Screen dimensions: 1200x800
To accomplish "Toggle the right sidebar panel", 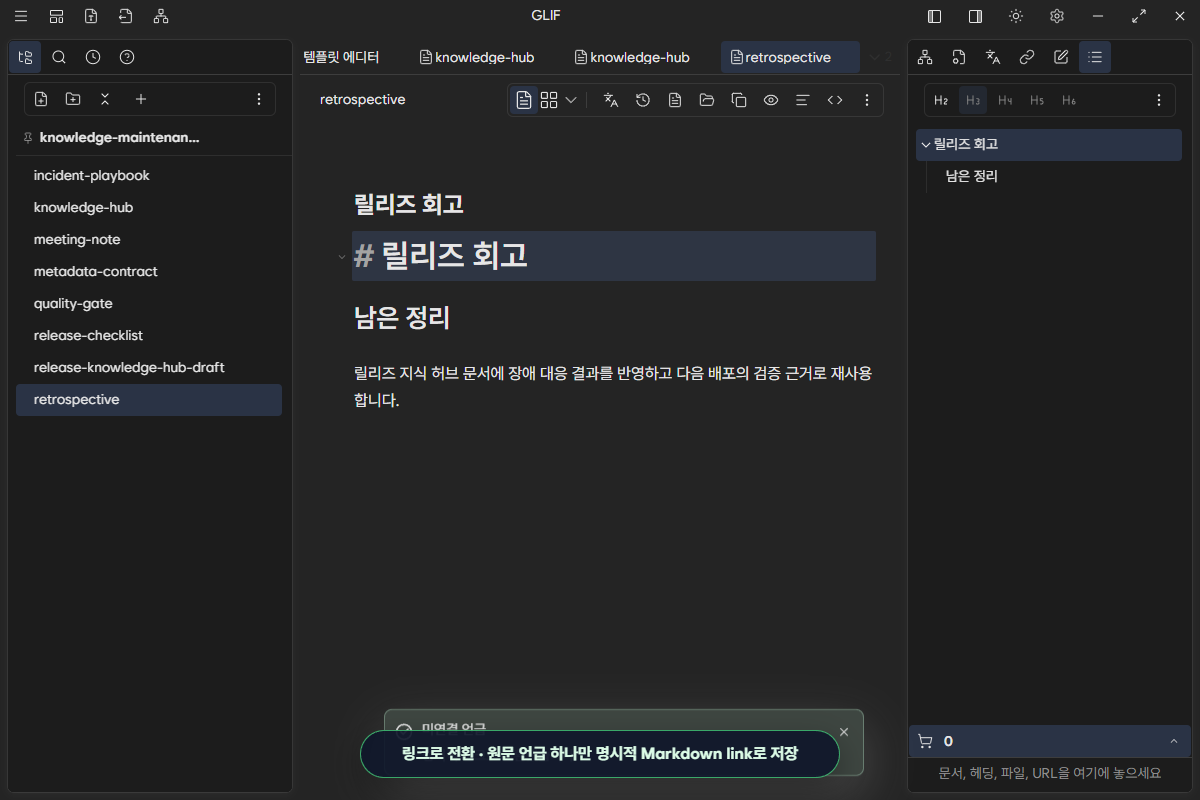I will click(x=975, y=16).
